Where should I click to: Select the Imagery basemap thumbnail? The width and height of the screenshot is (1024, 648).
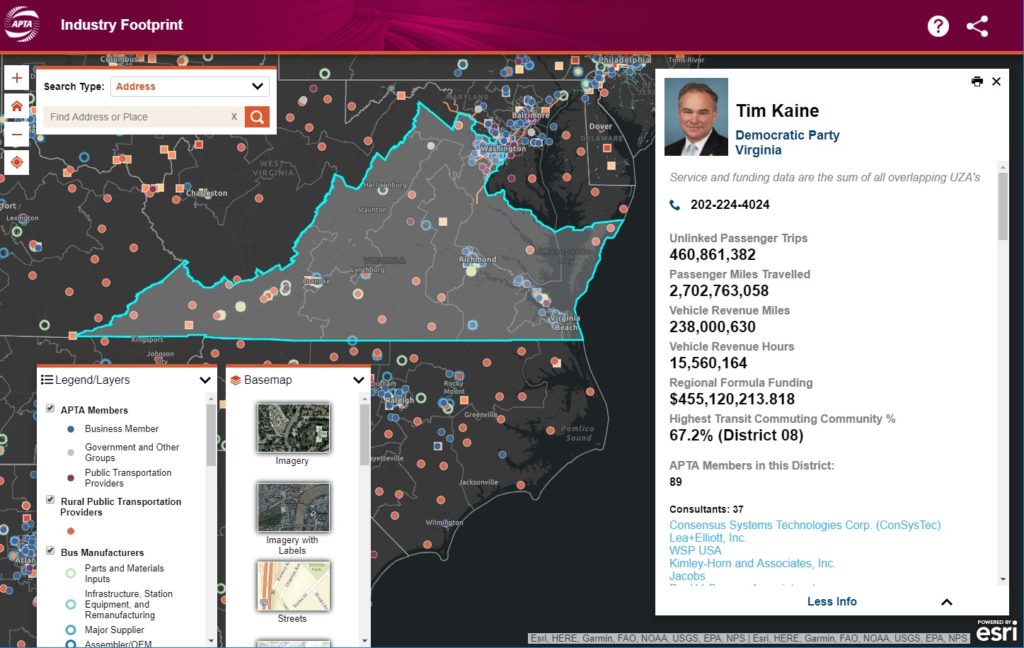tap(293, 429)
